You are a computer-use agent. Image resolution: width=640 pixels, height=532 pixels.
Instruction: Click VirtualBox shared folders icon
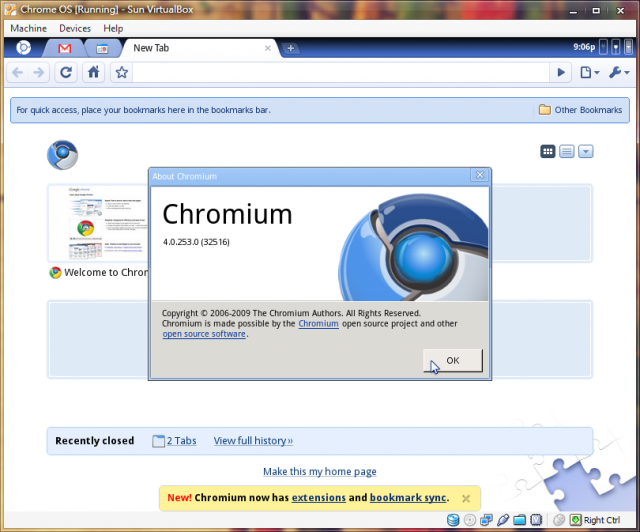coord(519,520)
